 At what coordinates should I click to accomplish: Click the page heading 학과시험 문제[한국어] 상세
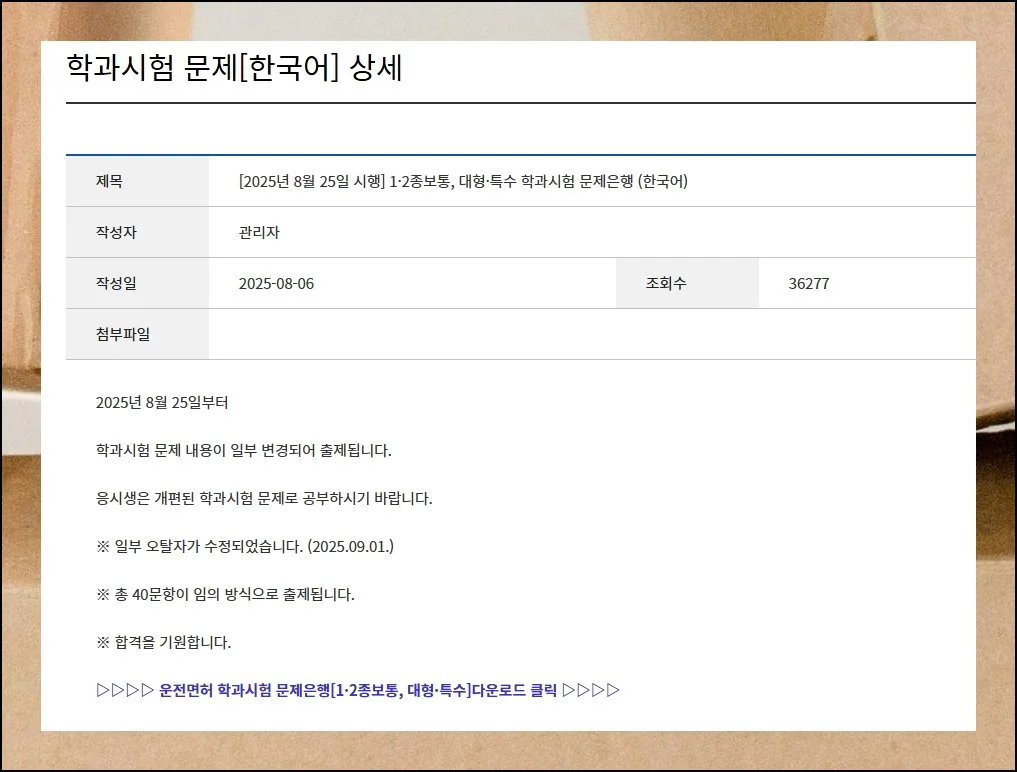pyautogui.click(x=234, y=68)
